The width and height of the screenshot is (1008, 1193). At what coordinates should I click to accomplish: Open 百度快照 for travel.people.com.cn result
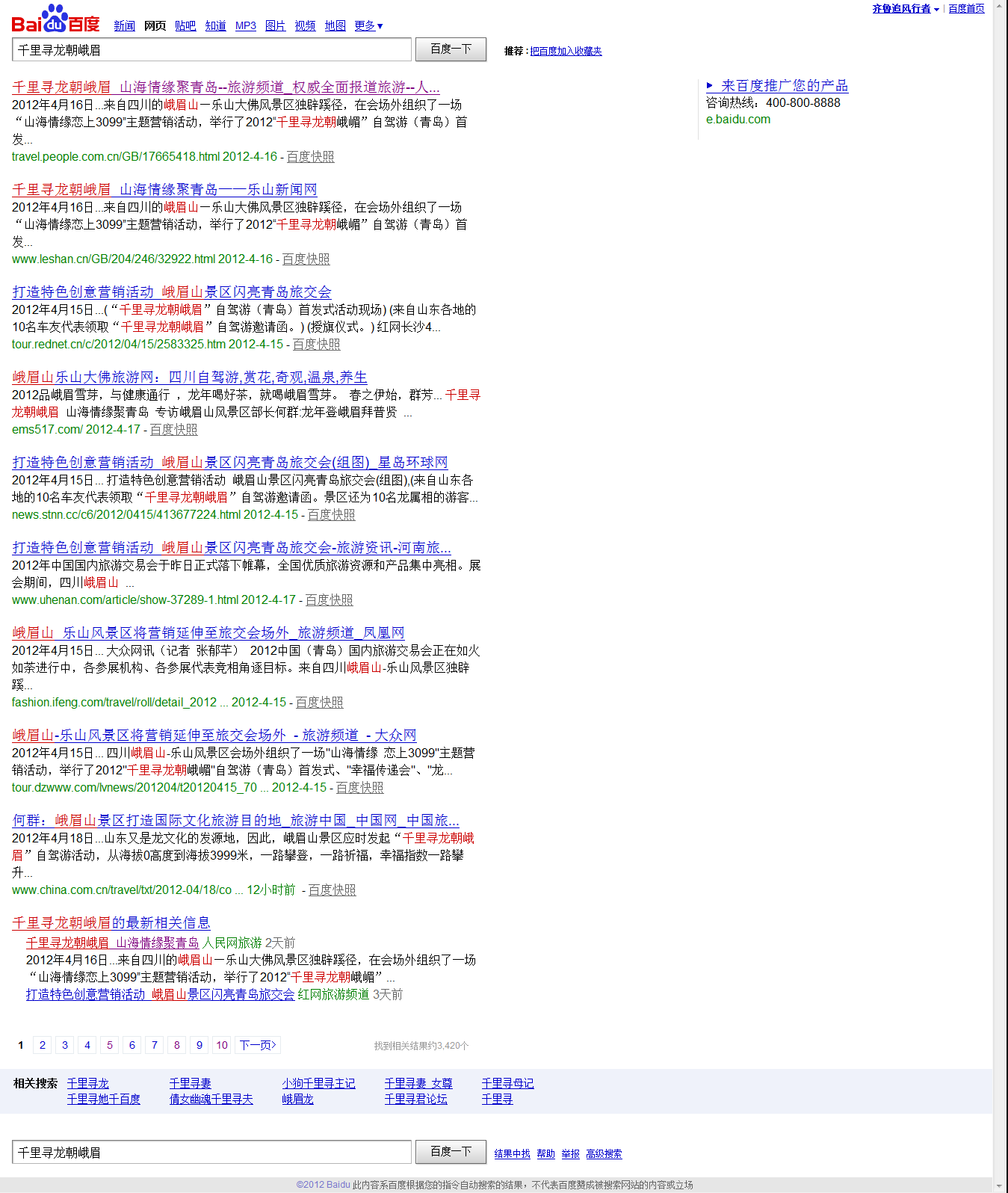(311, 157)
